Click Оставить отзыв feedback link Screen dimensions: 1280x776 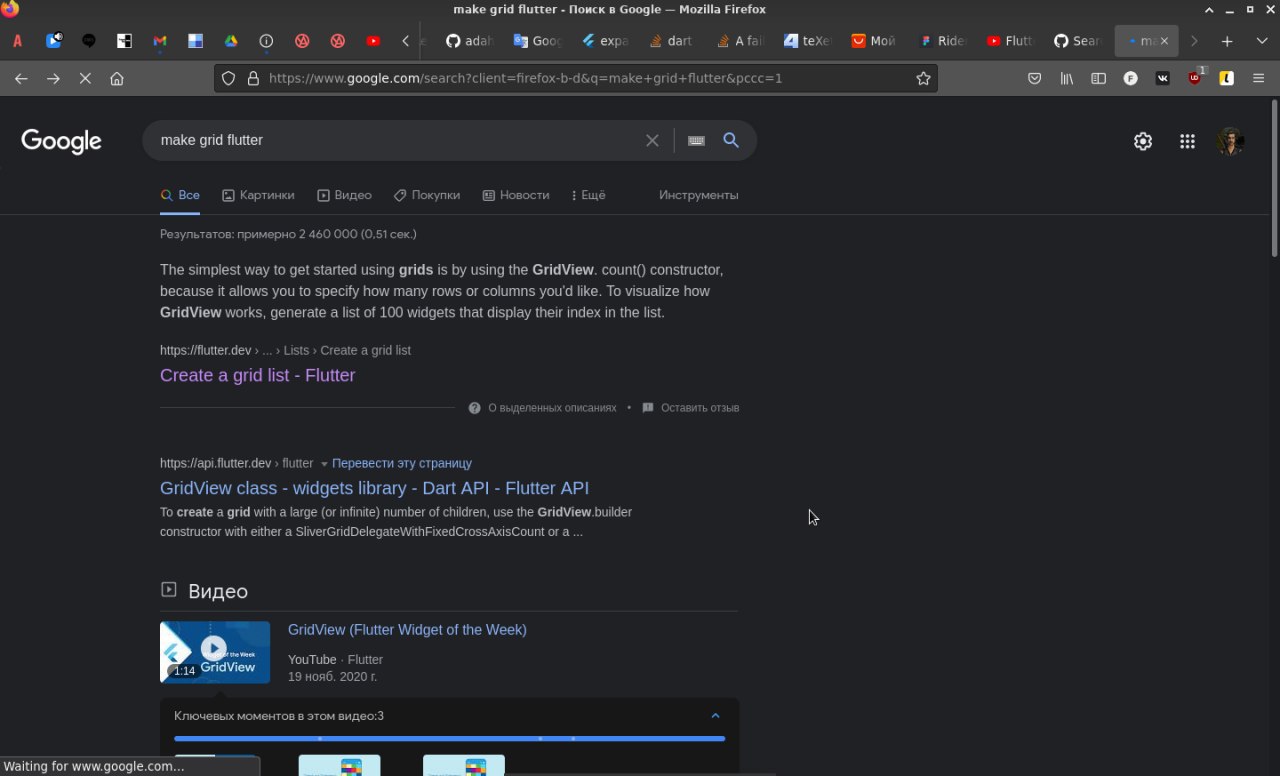point(690,408)
